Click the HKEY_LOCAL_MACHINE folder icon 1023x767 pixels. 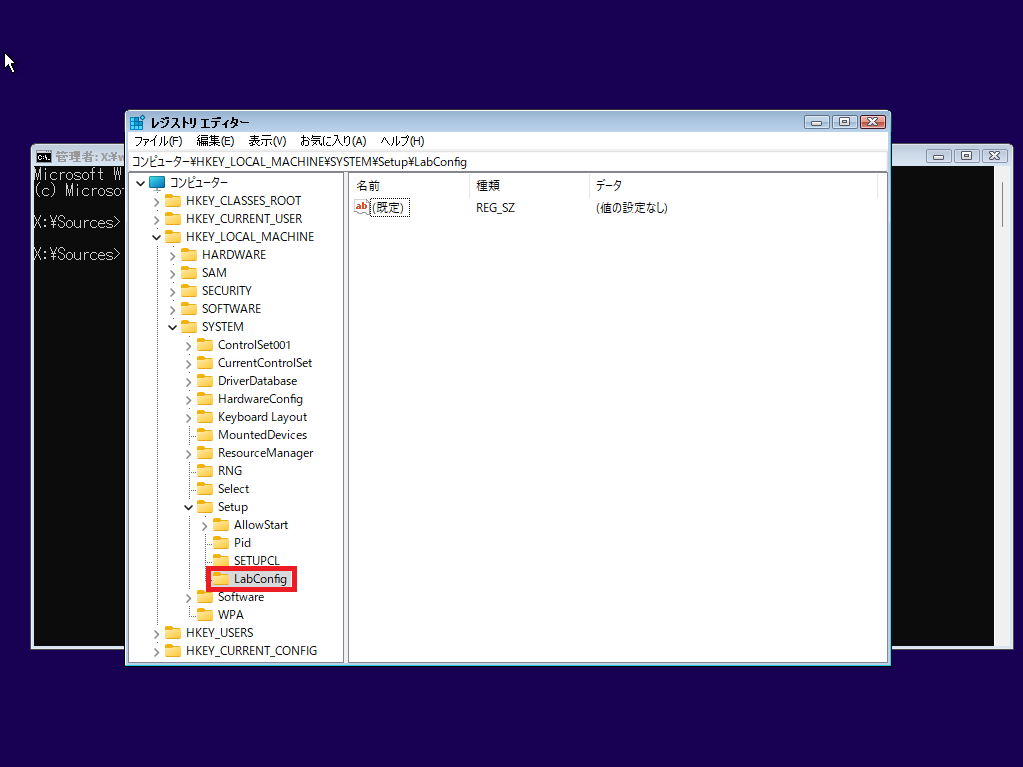click(173, 236)
